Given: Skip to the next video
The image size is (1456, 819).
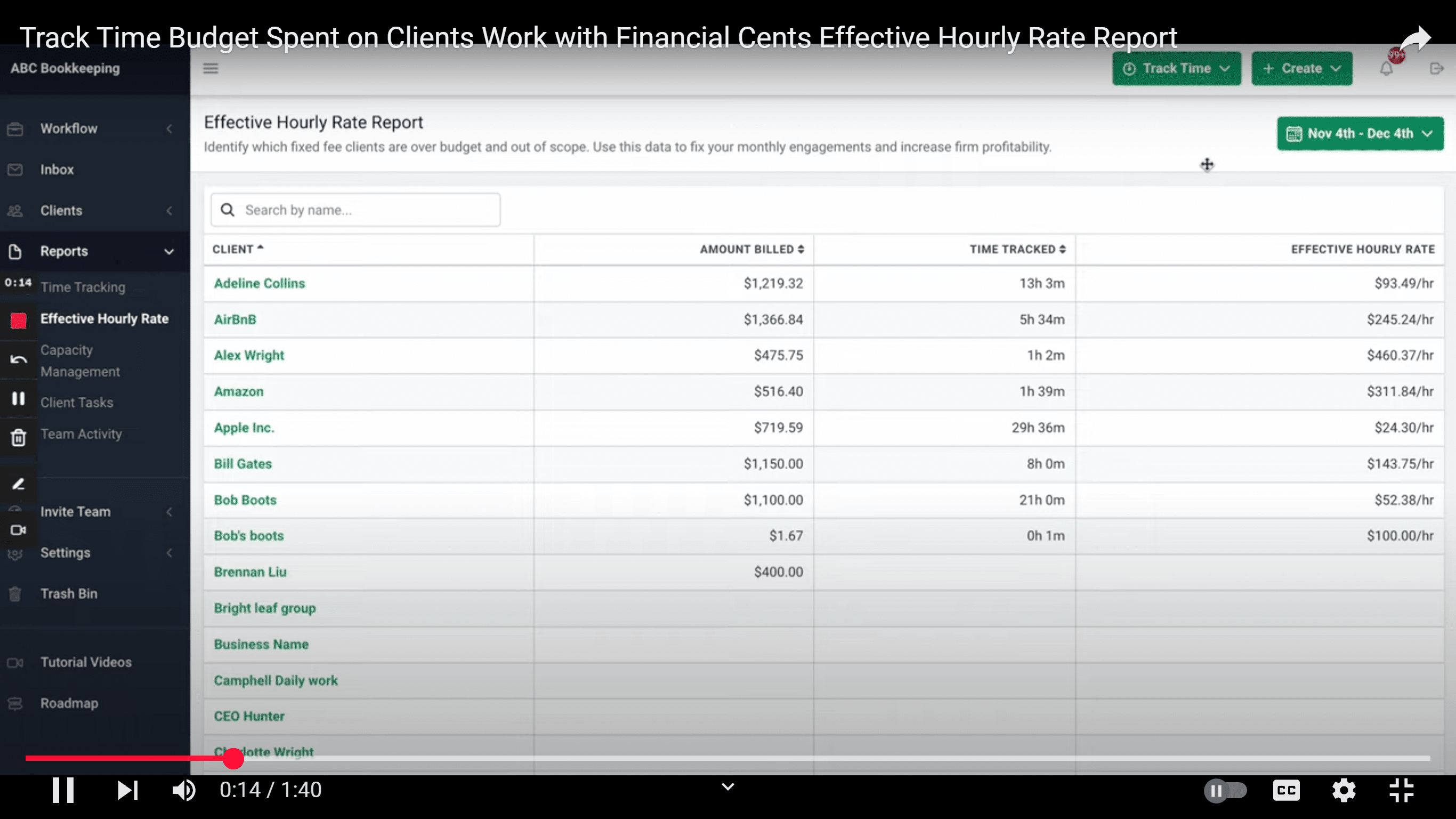Looking at the screenshot, I should [x=128, y=790].
